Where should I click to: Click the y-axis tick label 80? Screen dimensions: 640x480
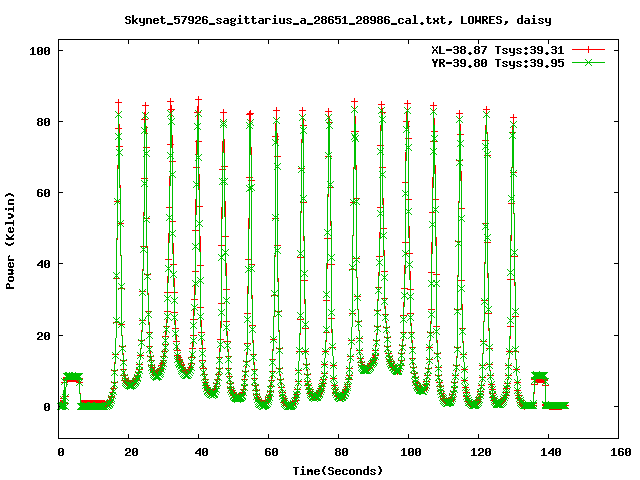(43, 122)
